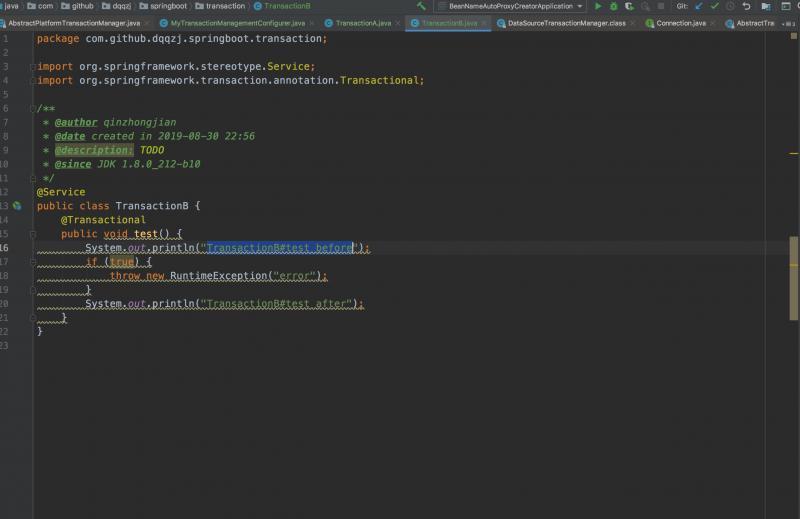Click the github breadcrumb in navigation bar
The width and height of the screenshot is (800, 519).
click(82, 6)
